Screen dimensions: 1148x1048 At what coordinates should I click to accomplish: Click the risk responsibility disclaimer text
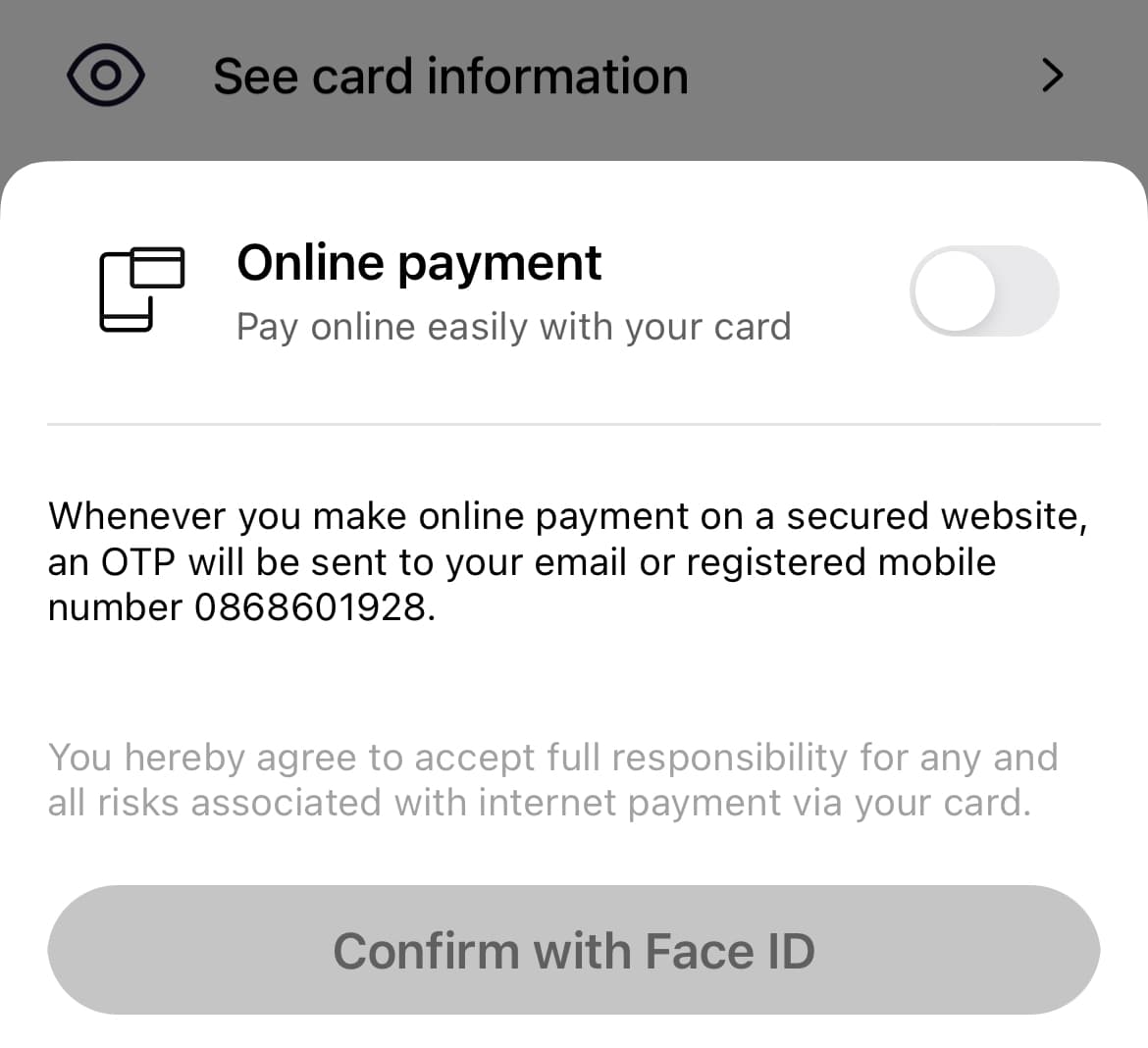tap(552, 780)
